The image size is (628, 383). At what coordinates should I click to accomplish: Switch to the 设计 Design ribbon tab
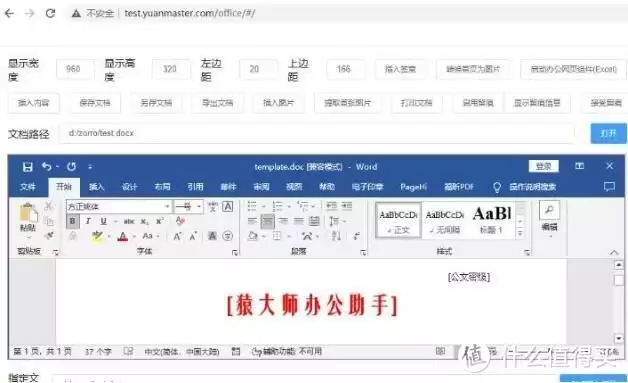pyautogui.click(x=129, y=187)
